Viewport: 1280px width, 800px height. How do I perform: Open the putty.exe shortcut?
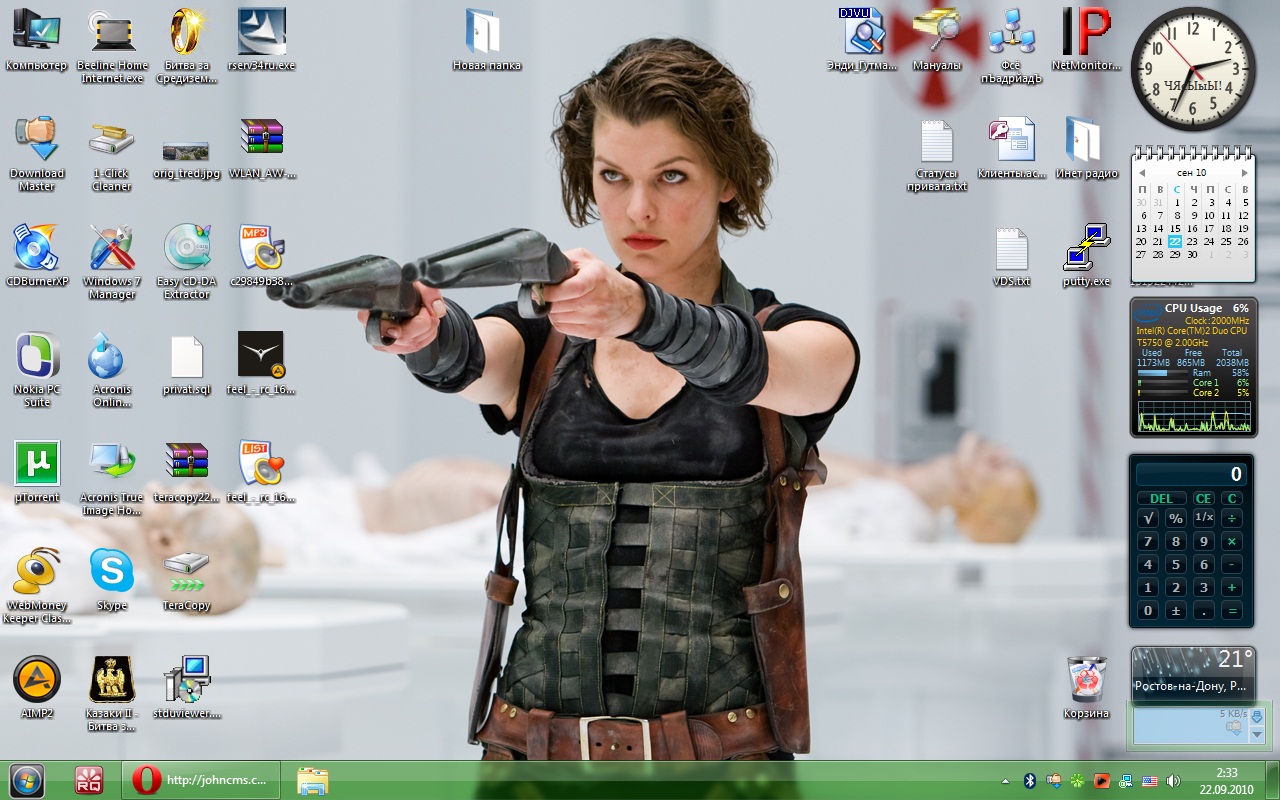1086,256
